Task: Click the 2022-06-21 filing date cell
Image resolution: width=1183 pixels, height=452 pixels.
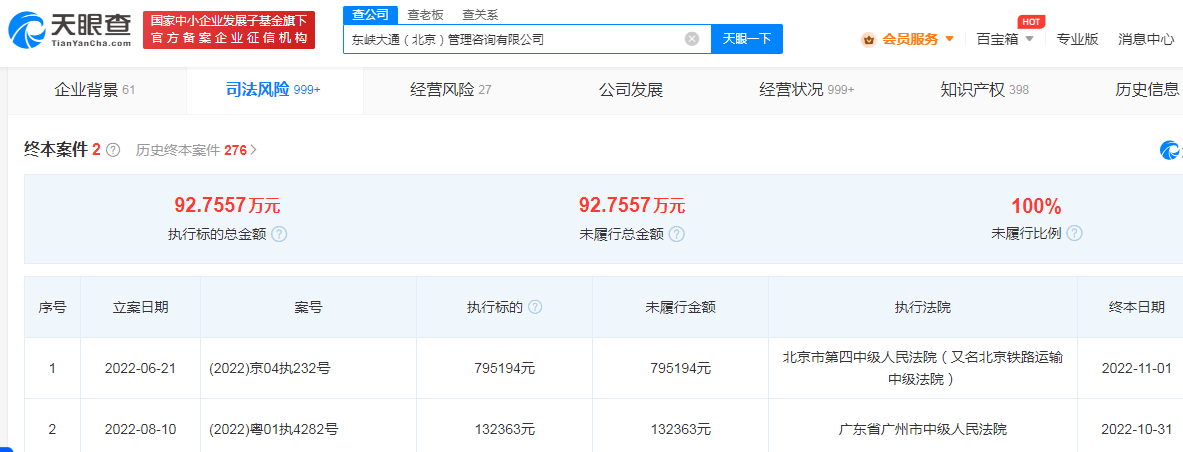Action: coord(140,368)
